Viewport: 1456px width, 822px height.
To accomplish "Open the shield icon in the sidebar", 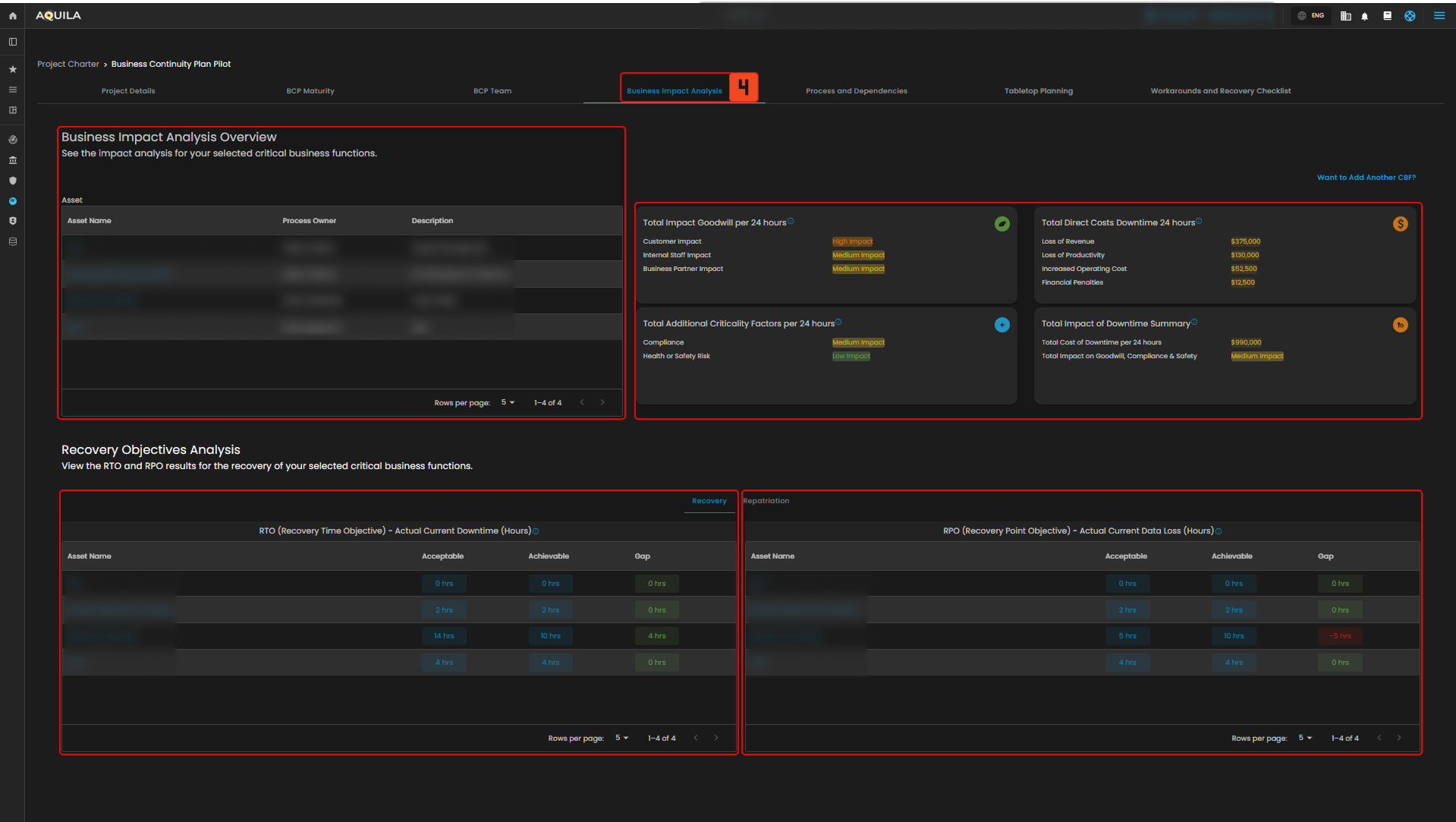I will [12, 181].
